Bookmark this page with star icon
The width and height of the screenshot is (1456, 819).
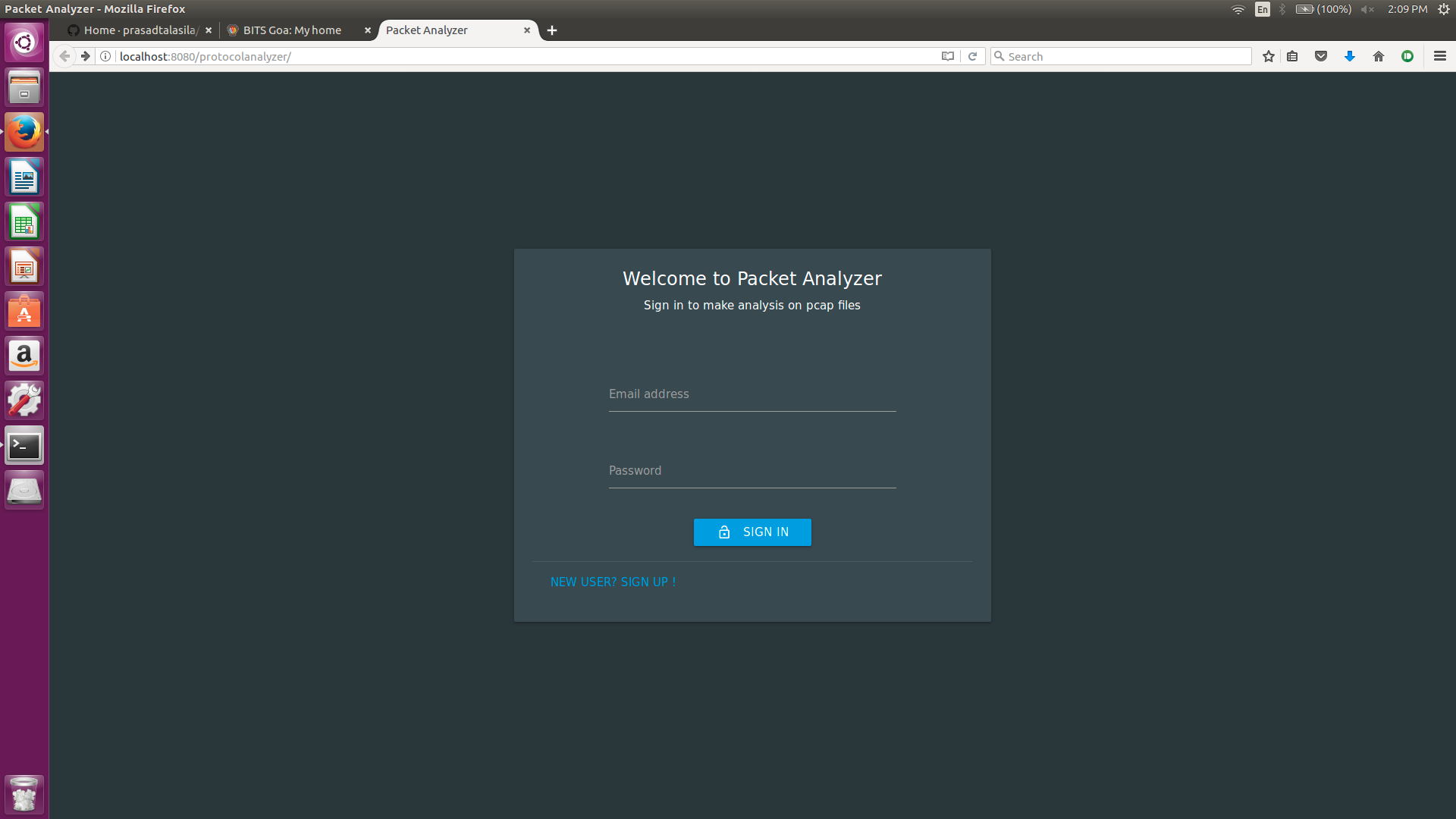point(1268,56)
